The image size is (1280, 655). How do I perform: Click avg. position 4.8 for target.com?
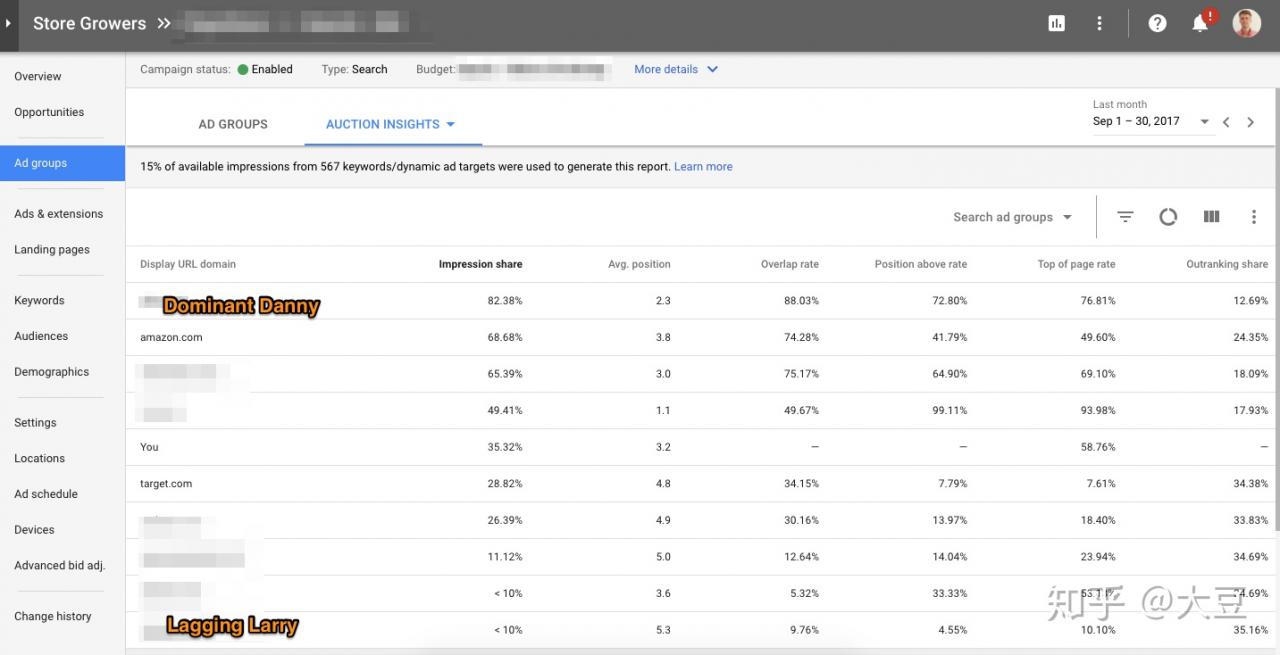coord(663,484)
